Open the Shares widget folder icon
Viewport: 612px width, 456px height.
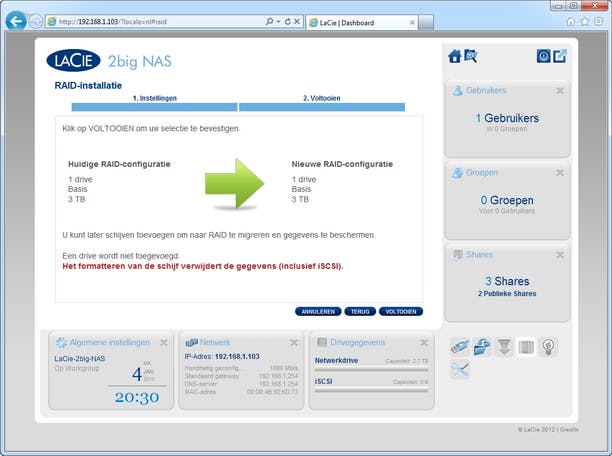coord(457,255)
